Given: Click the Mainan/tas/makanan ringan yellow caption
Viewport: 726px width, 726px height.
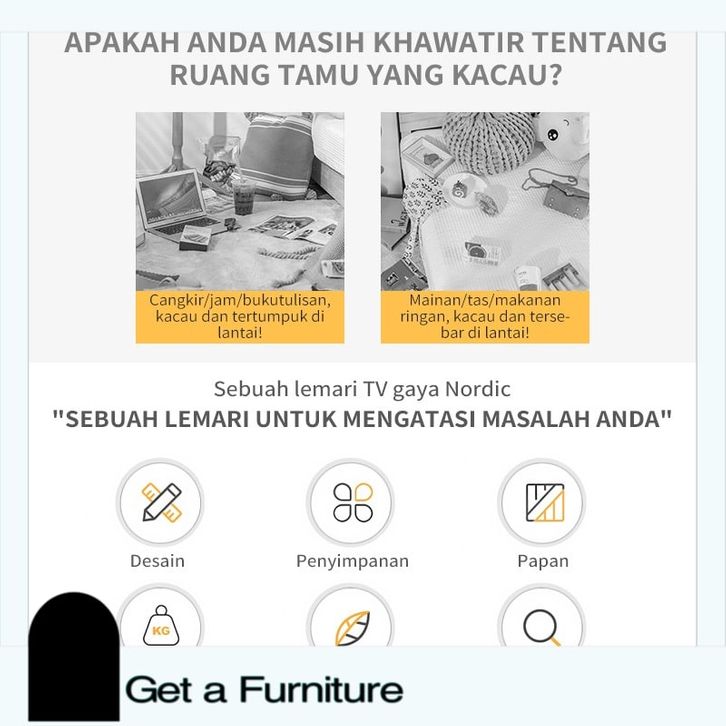Looking at the screenshot, I should click(485, 317).
